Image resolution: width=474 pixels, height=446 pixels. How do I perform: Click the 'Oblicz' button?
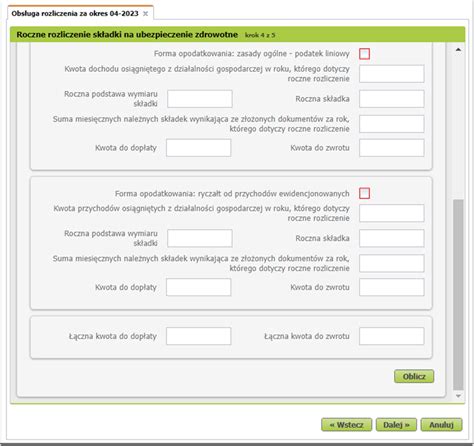414,376
